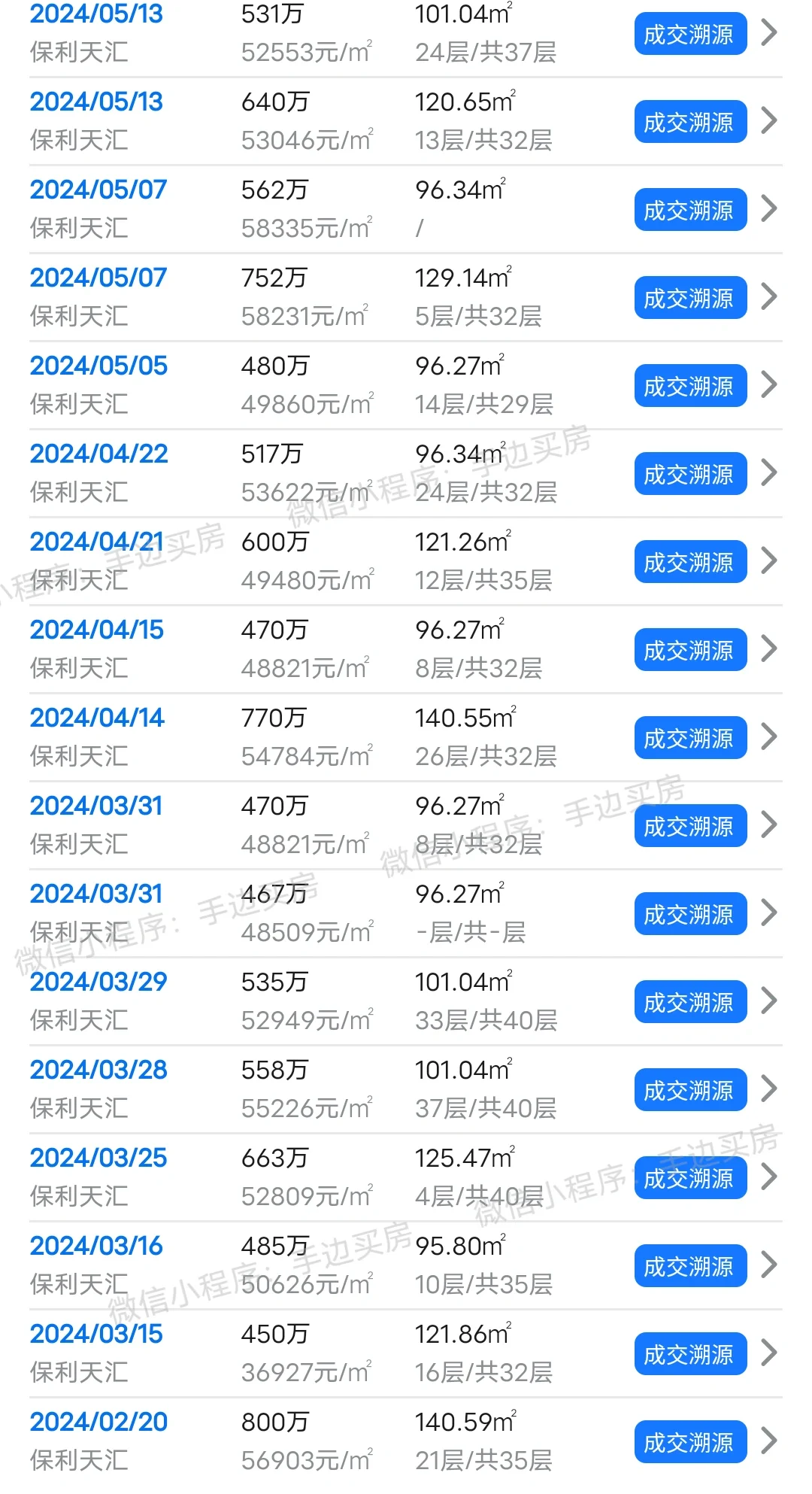The width and height of the screenshot is (812, 1494).
Task: Click the area value 120.65㎡
Action: tap(465, 102)
